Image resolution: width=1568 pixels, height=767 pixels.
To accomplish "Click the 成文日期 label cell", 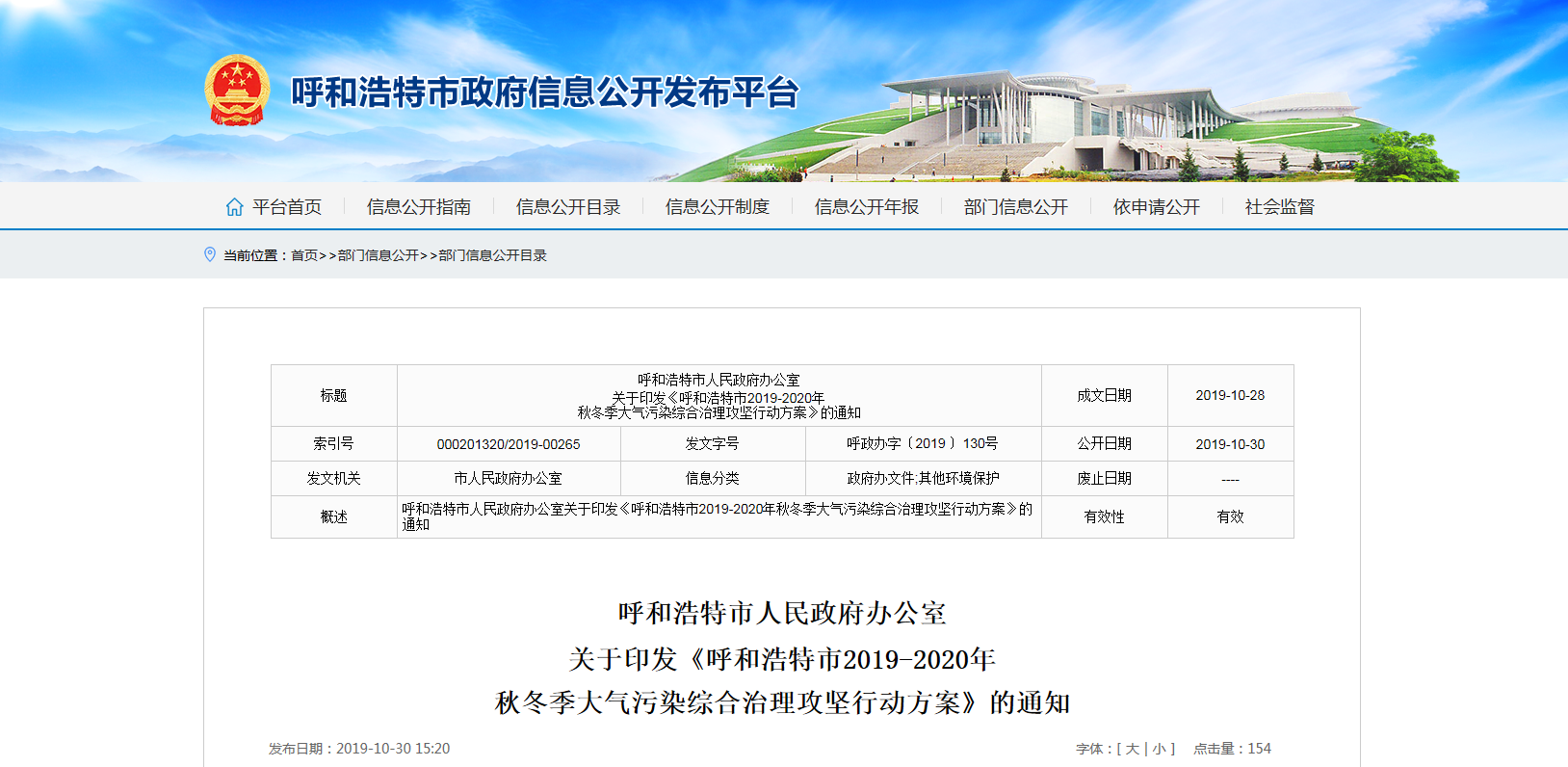I will (x=1105, y=396).
